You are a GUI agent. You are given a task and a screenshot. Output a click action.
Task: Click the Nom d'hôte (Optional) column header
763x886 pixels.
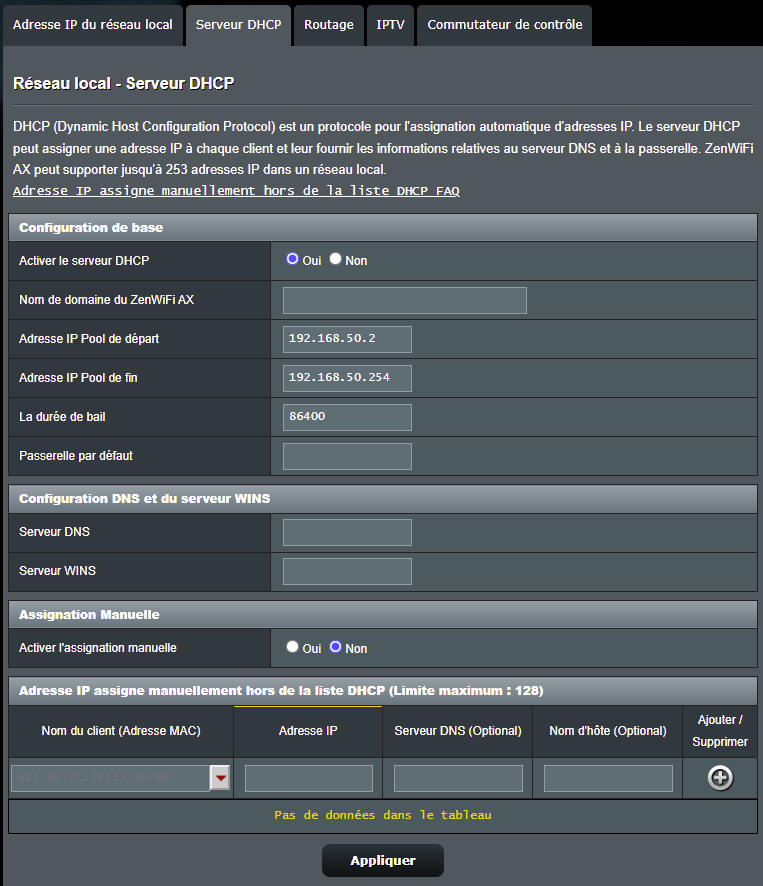tap(608, 731)
